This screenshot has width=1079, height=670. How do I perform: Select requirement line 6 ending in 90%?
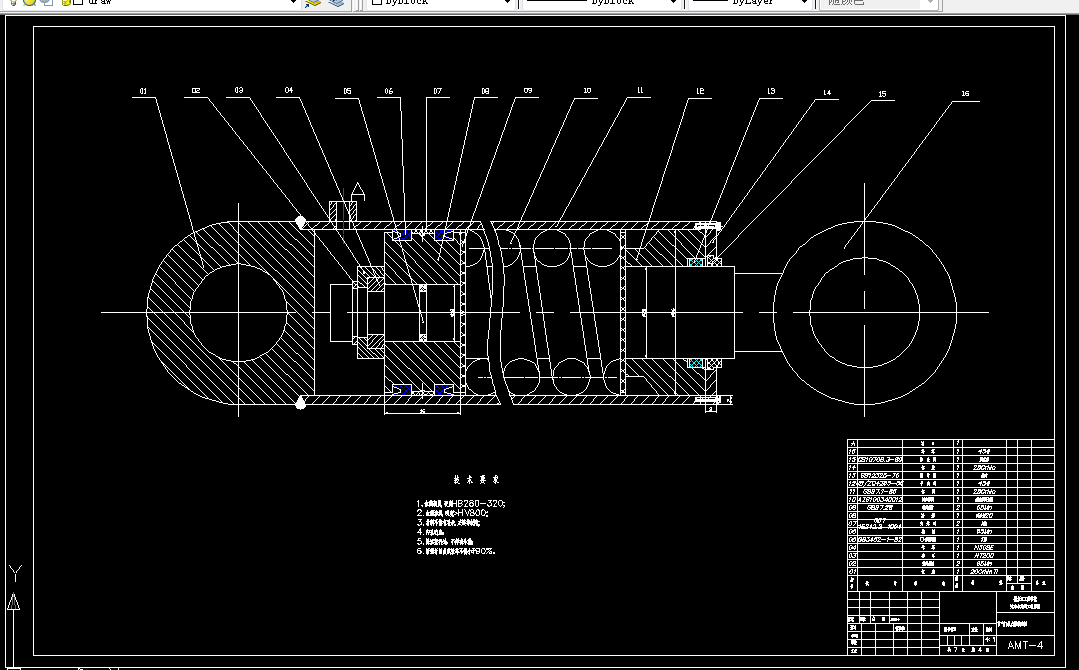pos(456,551)
